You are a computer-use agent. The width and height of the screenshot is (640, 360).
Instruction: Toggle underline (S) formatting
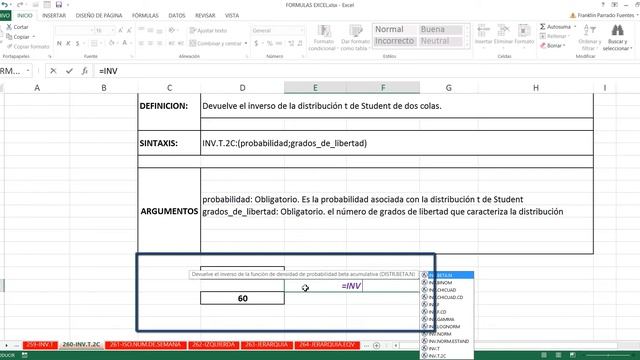(x=77, y=43)
